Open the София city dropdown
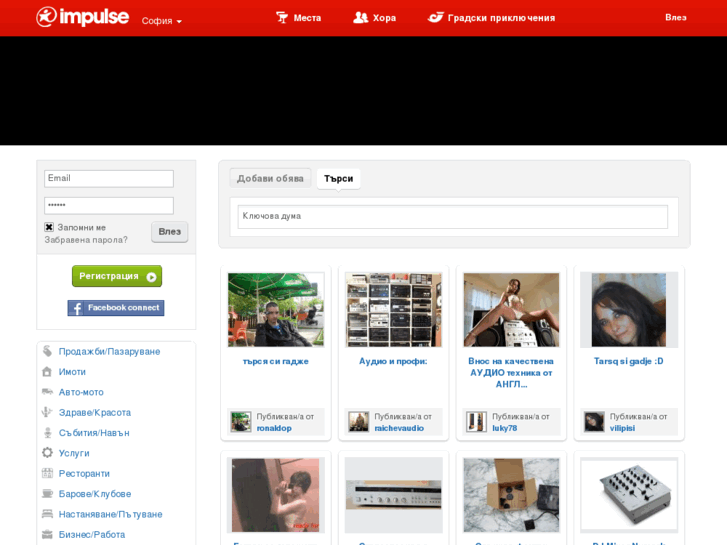 pos(161,21)
